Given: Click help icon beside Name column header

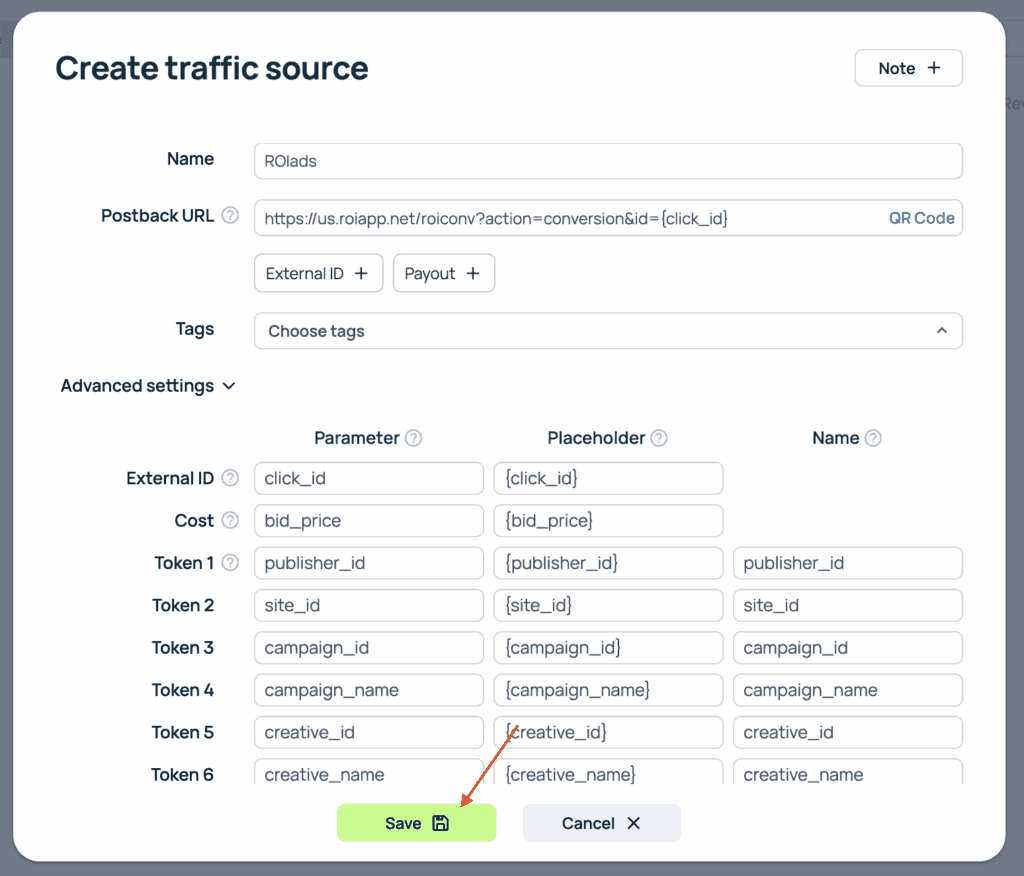Looking at the screenshot, I should pyautogui.click(x=873, y=438).
